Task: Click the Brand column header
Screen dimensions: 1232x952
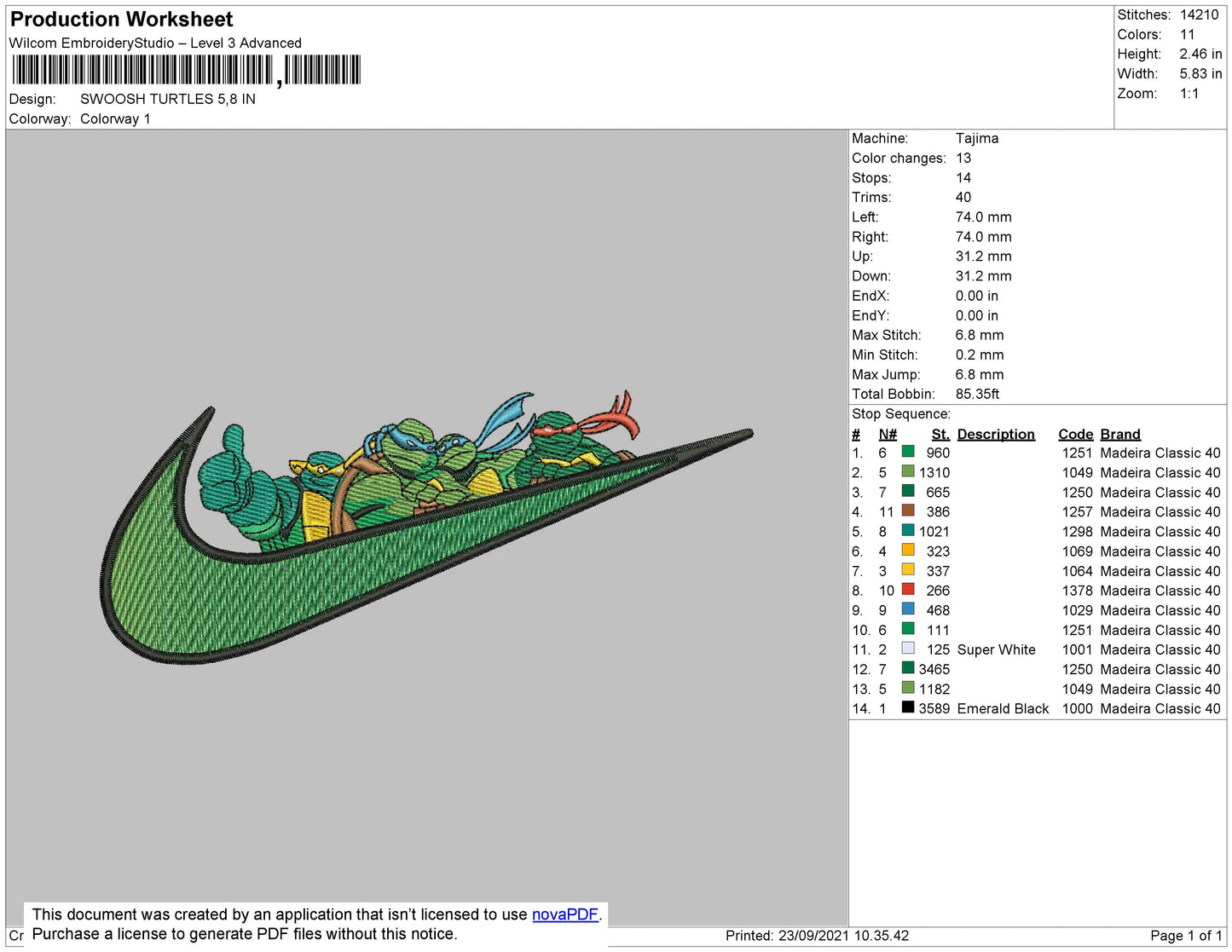Action: [1119, 435]
